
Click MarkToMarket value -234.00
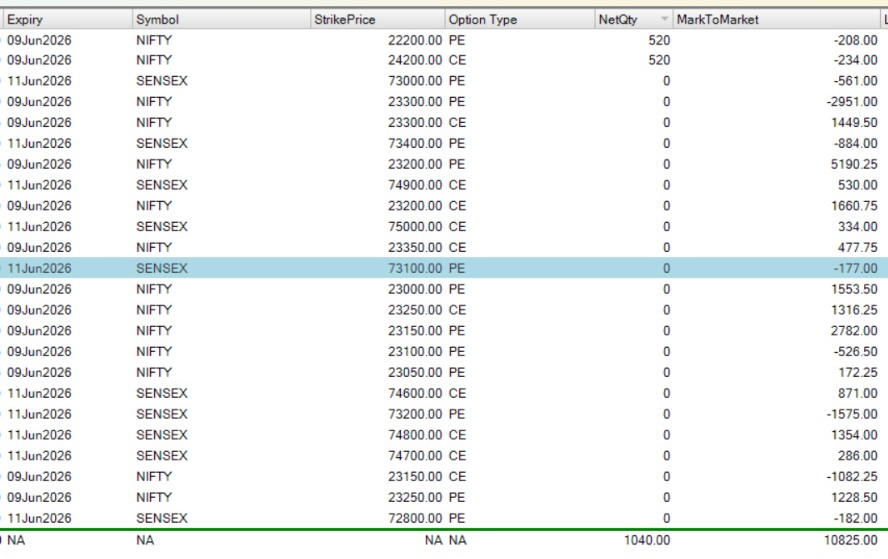click(855, 60)
